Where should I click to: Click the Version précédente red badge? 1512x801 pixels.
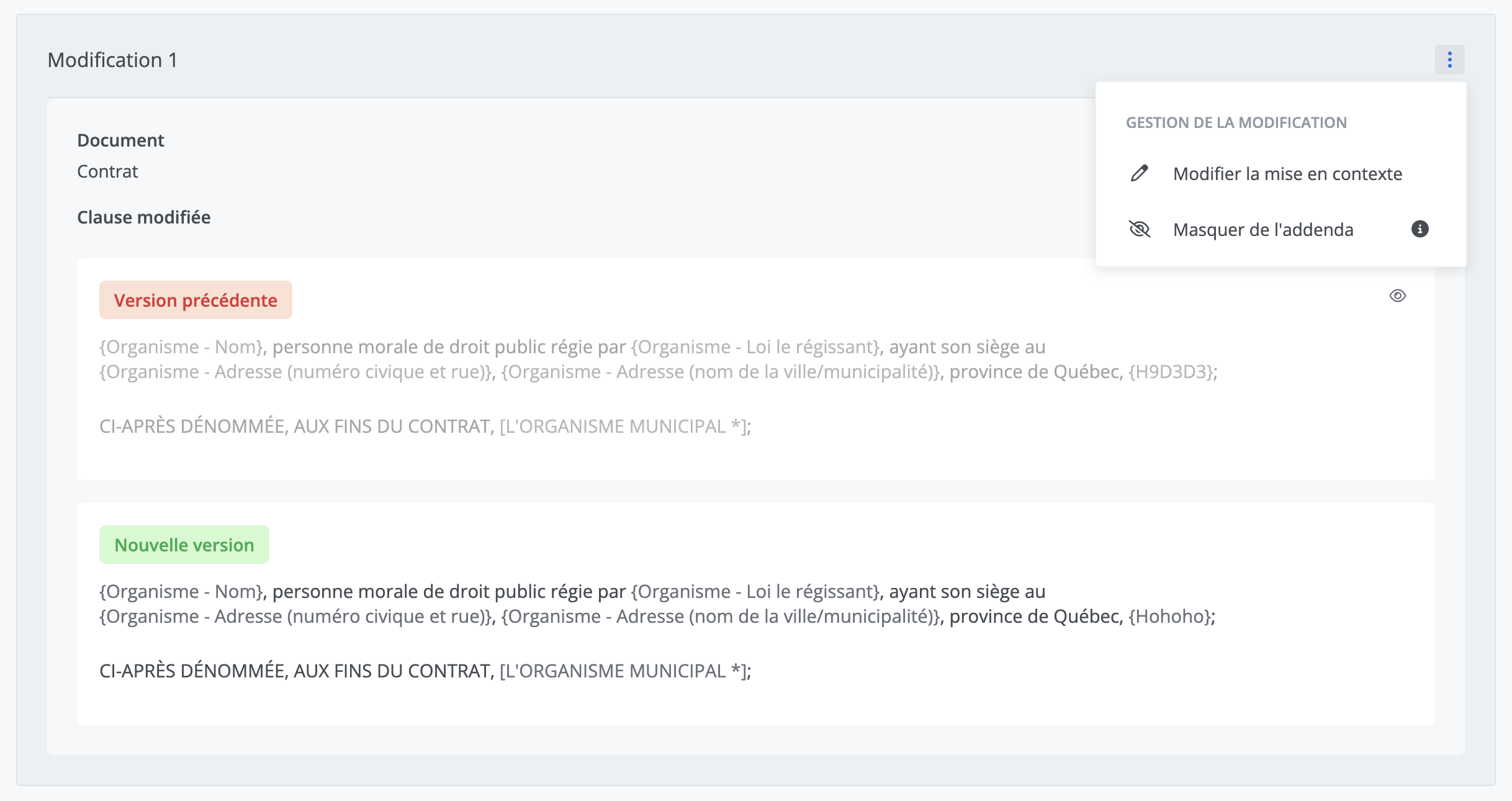tap(196, 300)
